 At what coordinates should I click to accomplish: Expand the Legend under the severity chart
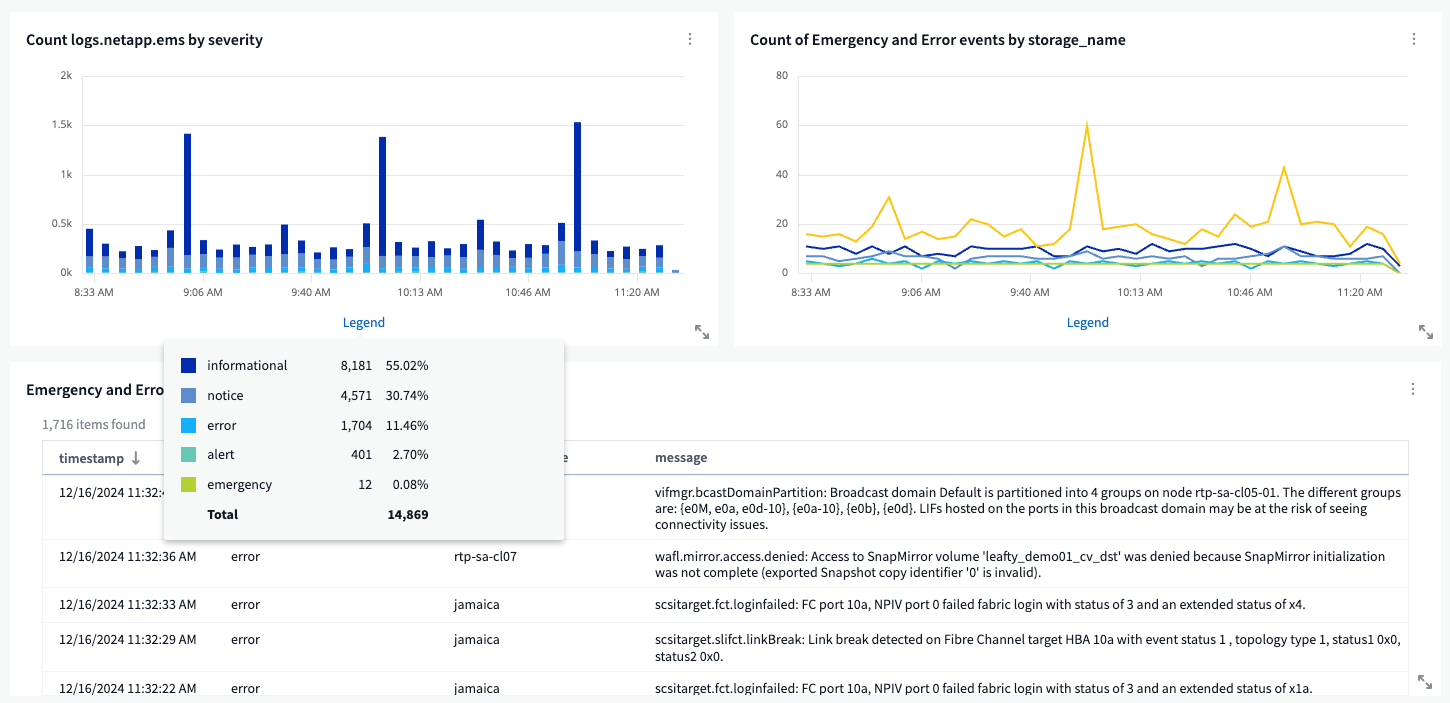pyautogui.click(x=363, y=322)
